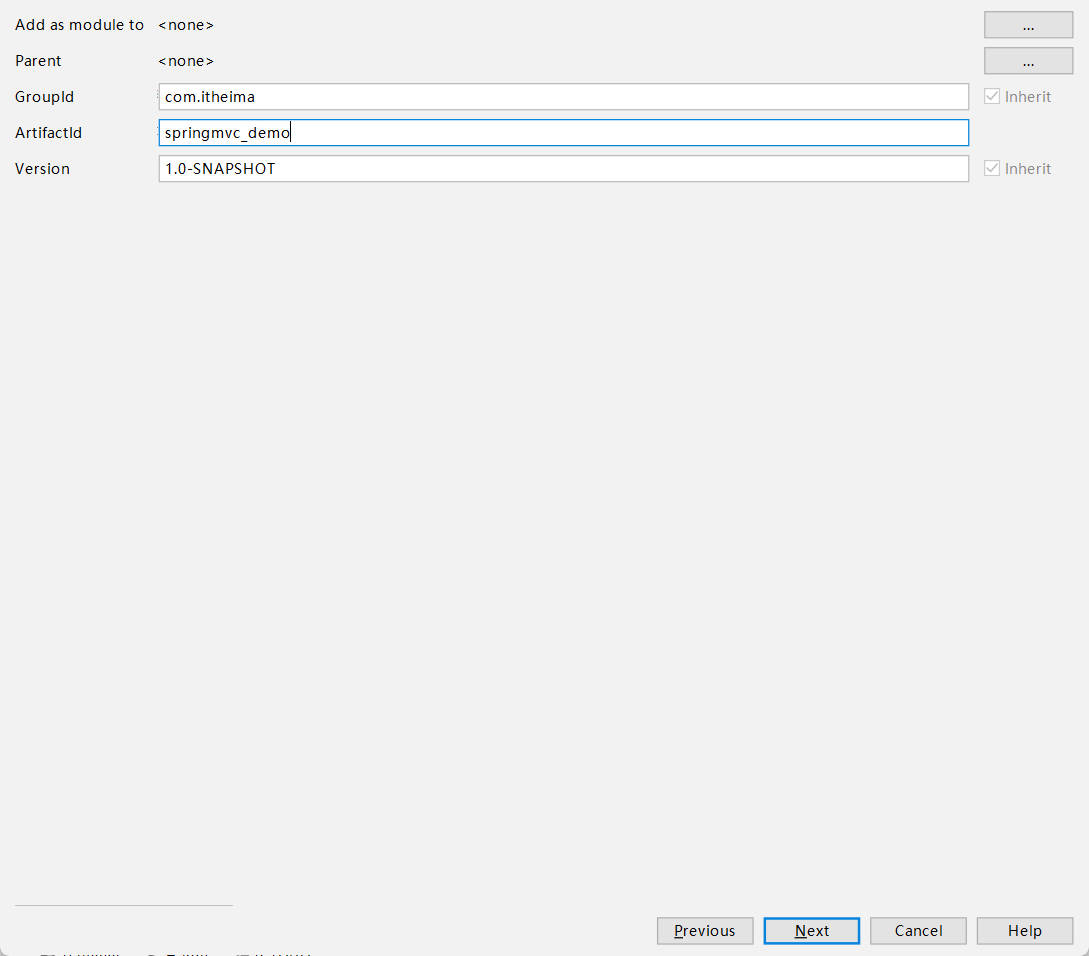Click the browse button for Add as module to

[1028, 25]
